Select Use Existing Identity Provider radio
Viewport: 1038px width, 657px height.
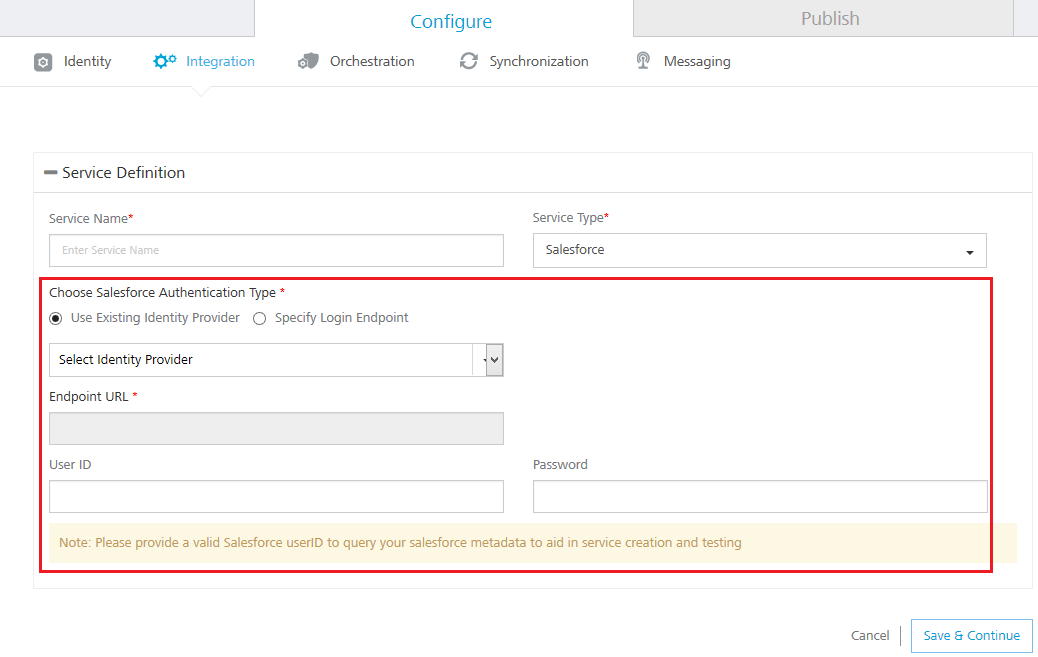tap(56, 319)
